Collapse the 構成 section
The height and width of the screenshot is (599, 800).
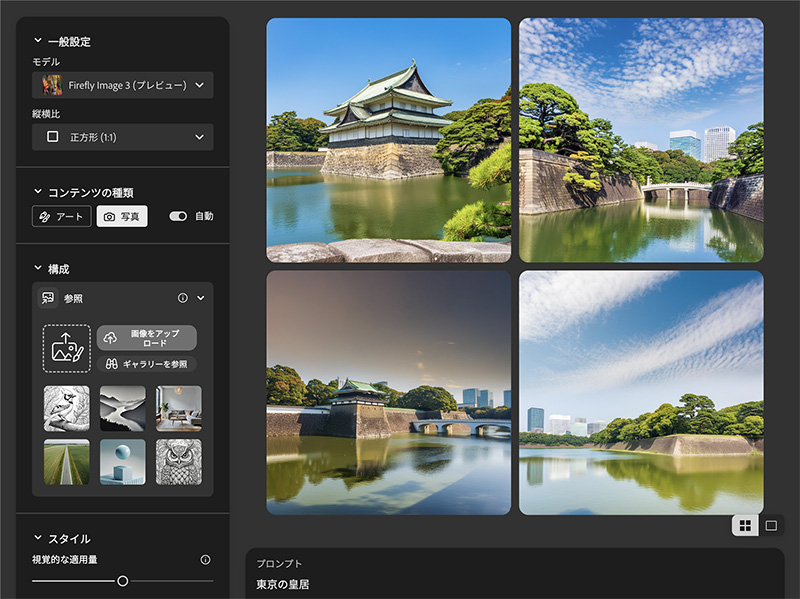(x=38, y=269)
